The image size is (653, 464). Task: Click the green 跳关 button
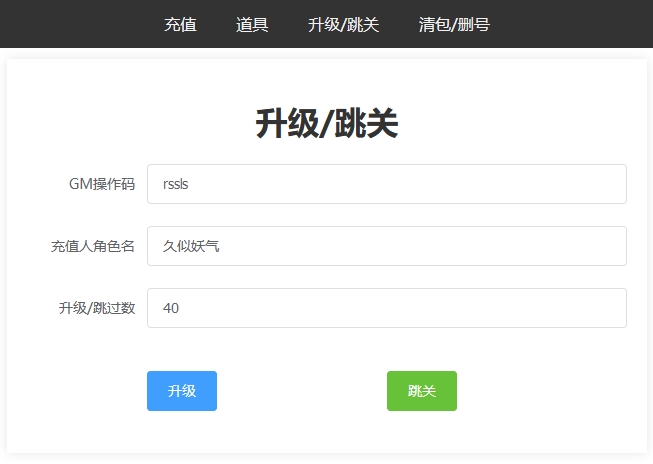coord(422,391)
